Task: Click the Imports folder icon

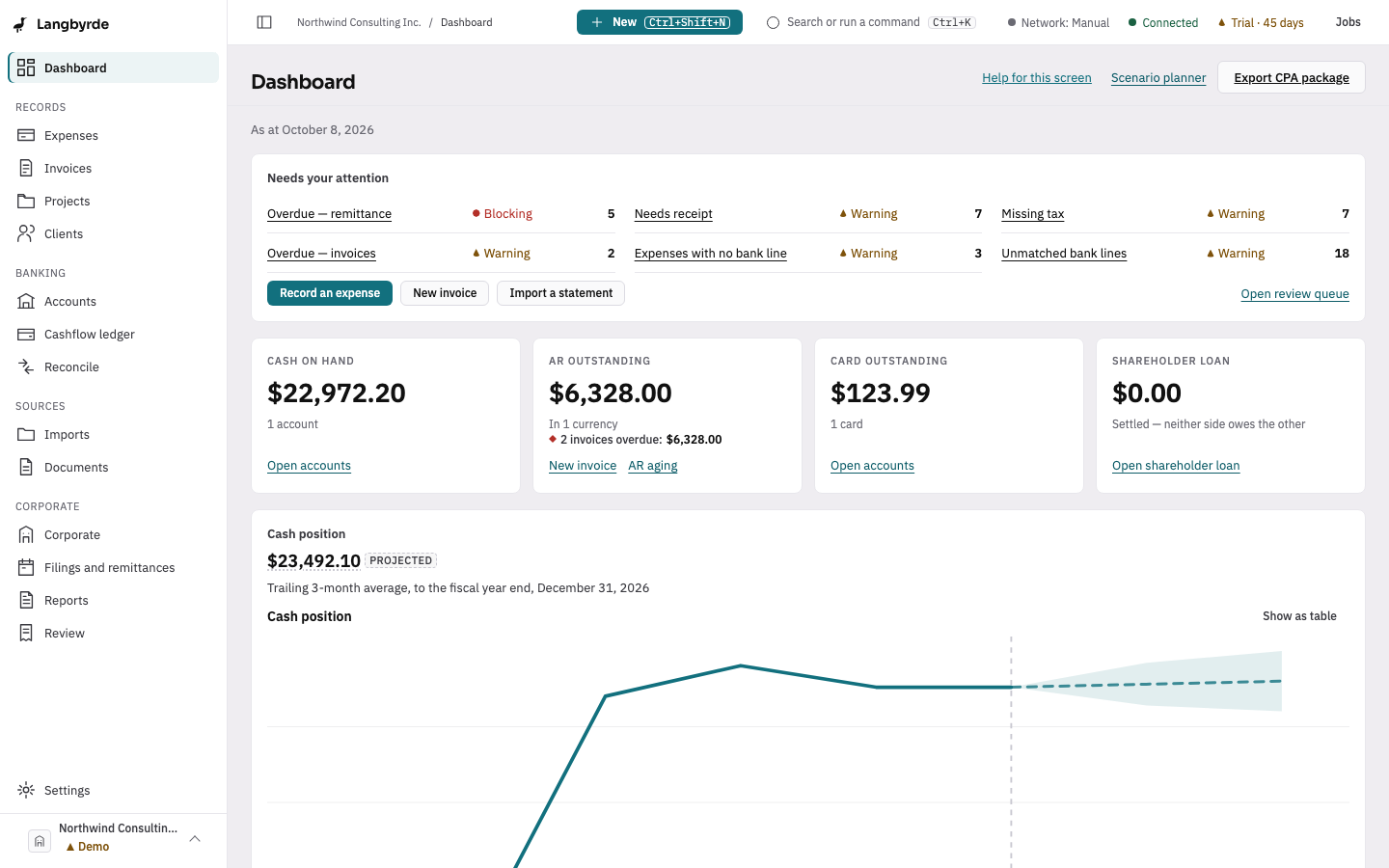Action: (x=26, y=434)
